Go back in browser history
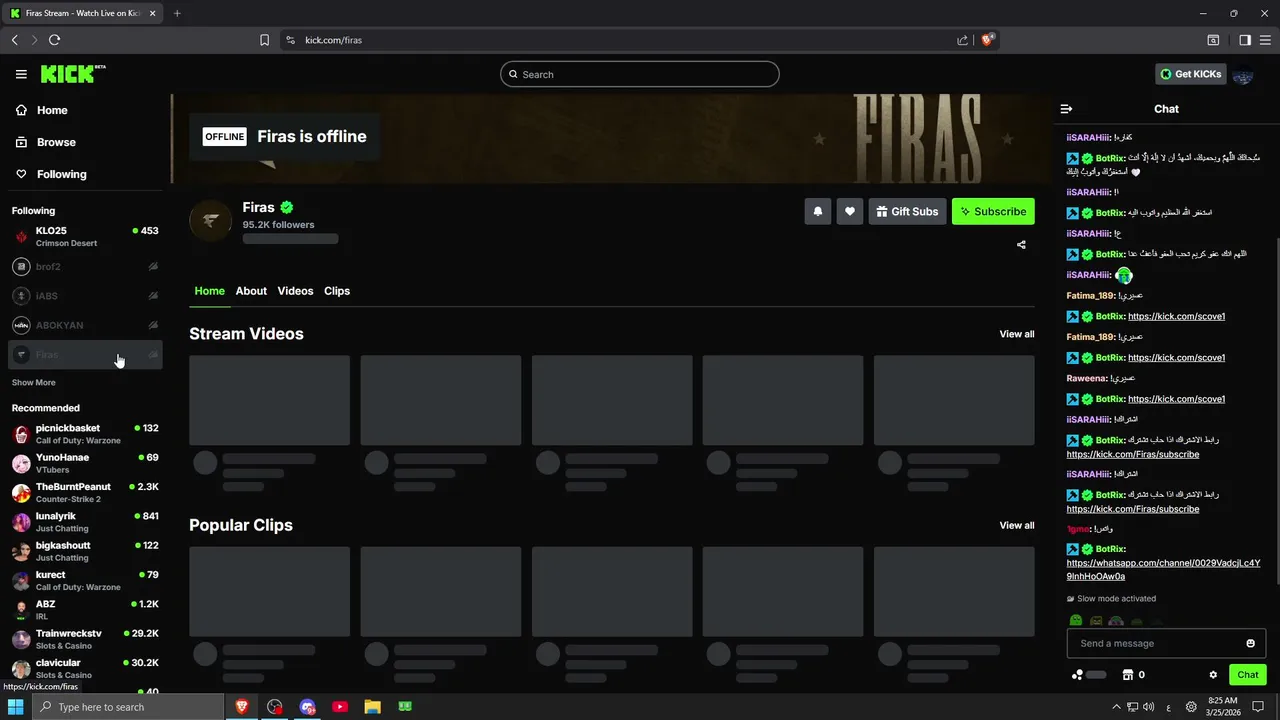This screenshot has width=1280, height=720. click(x=14, y=40)
